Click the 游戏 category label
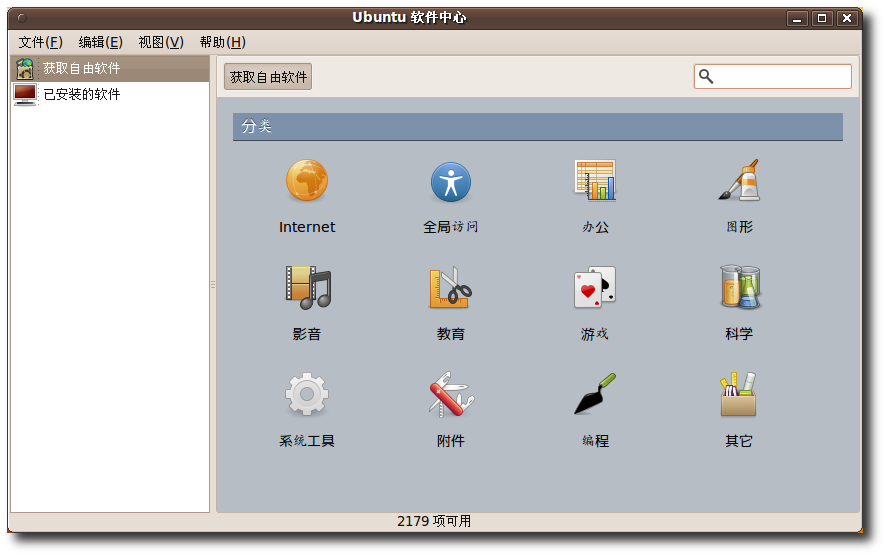The width and height of the screenshot is (886, 556). click(595, 334)
